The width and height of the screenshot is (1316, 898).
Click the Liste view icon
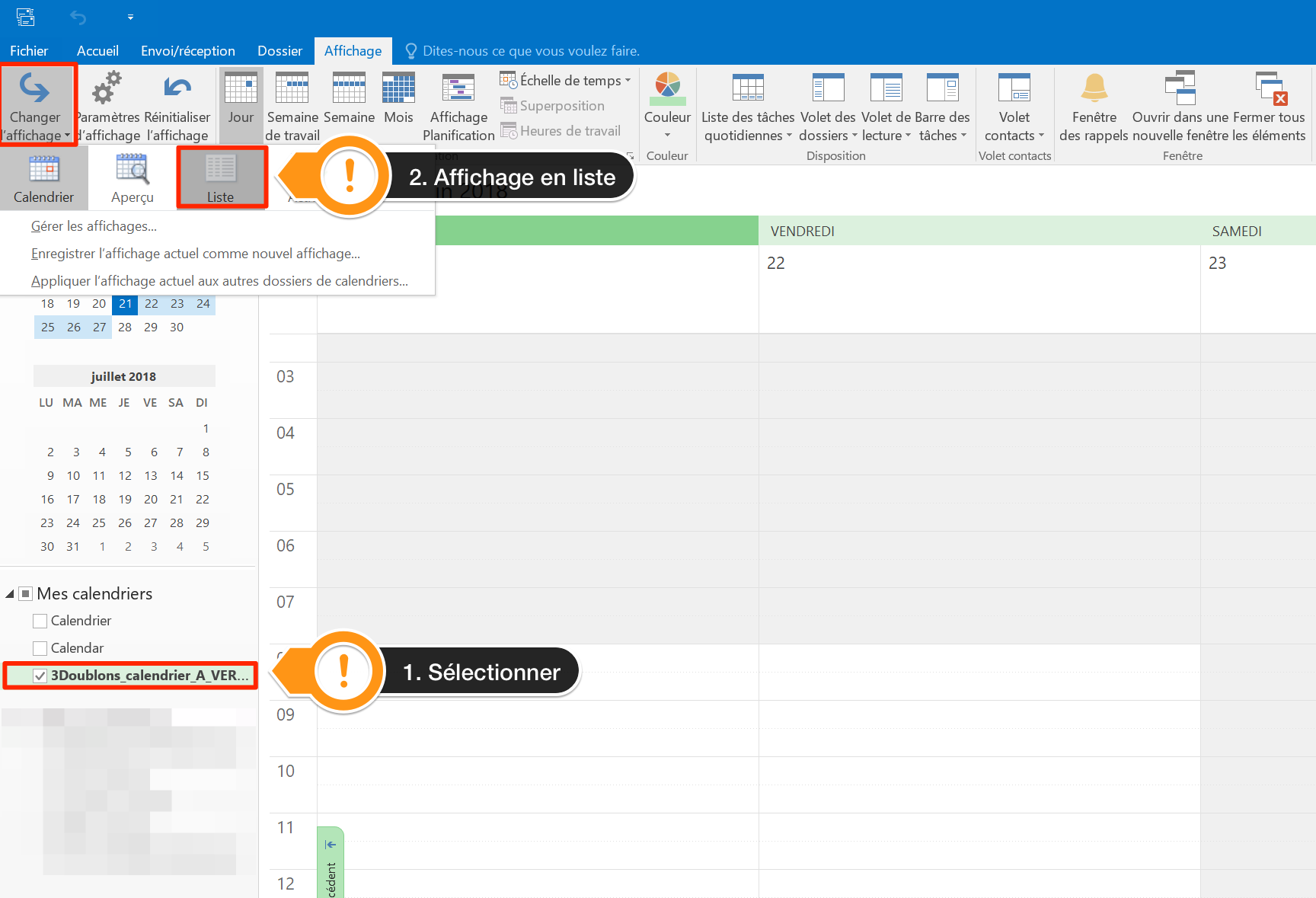(221, 170)
